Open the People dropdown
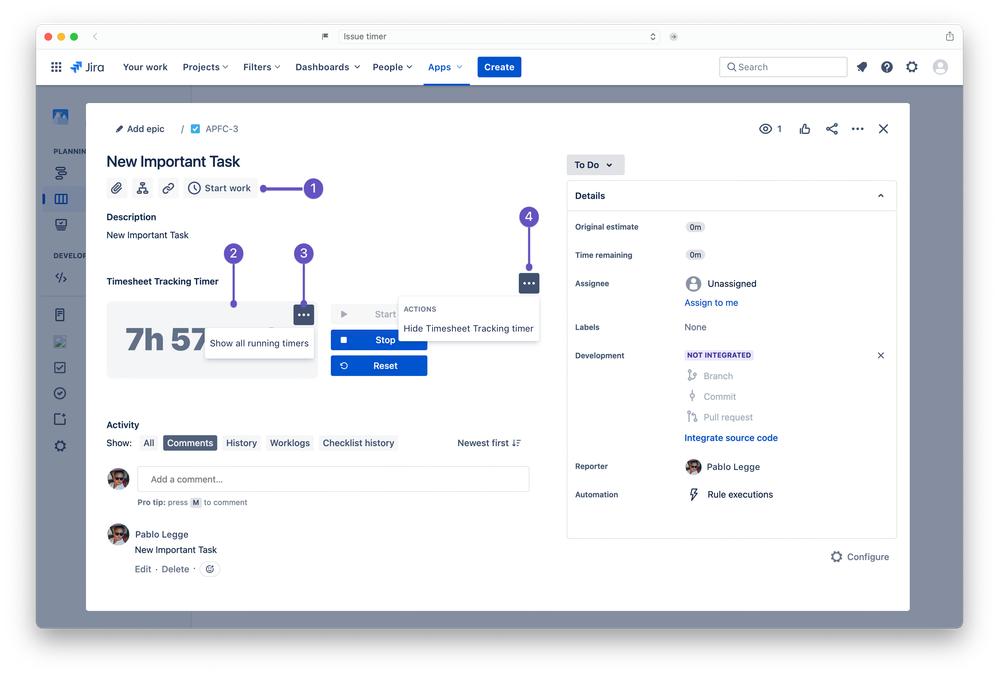Viewport: 999px width, 676px height. coord(392,67)
